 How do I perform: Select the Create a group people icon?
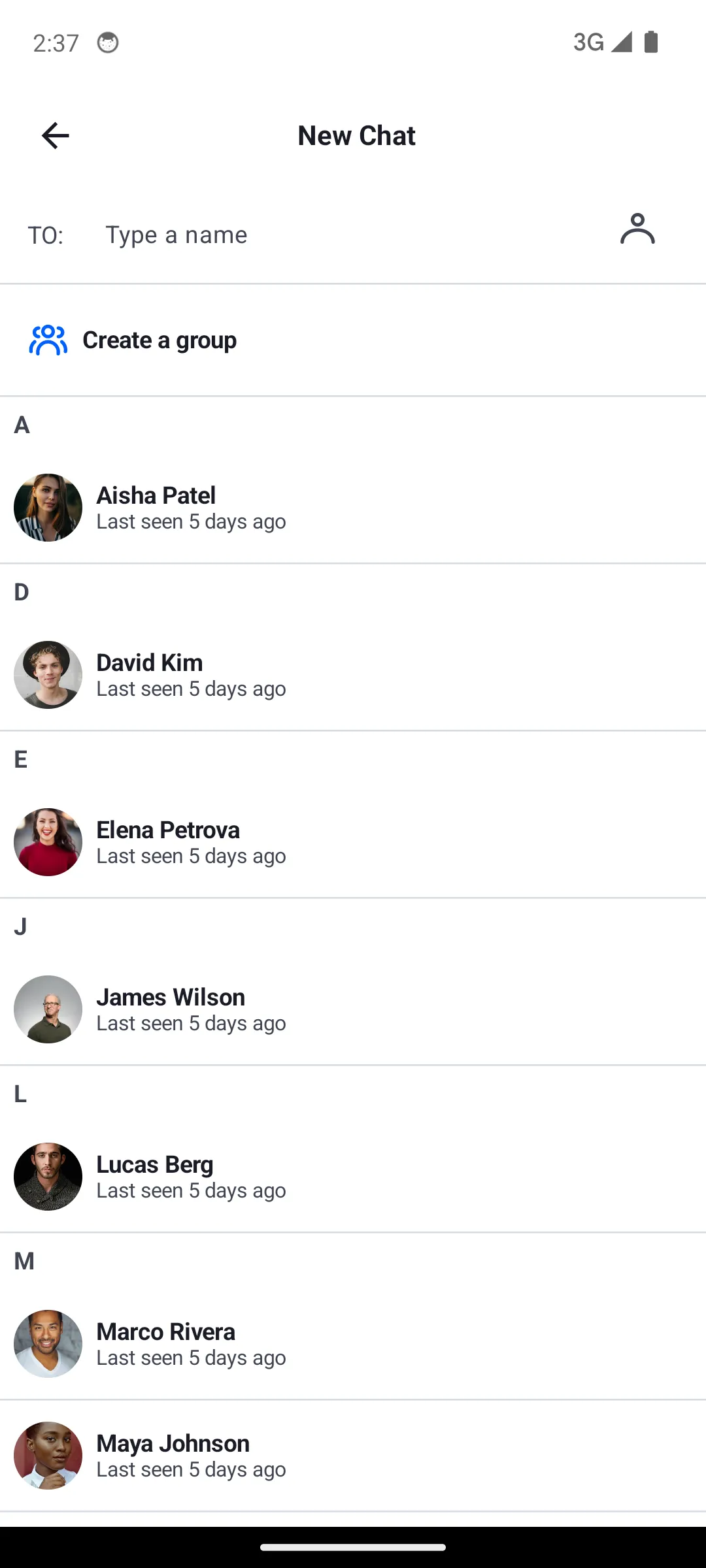tap(48, 340)
